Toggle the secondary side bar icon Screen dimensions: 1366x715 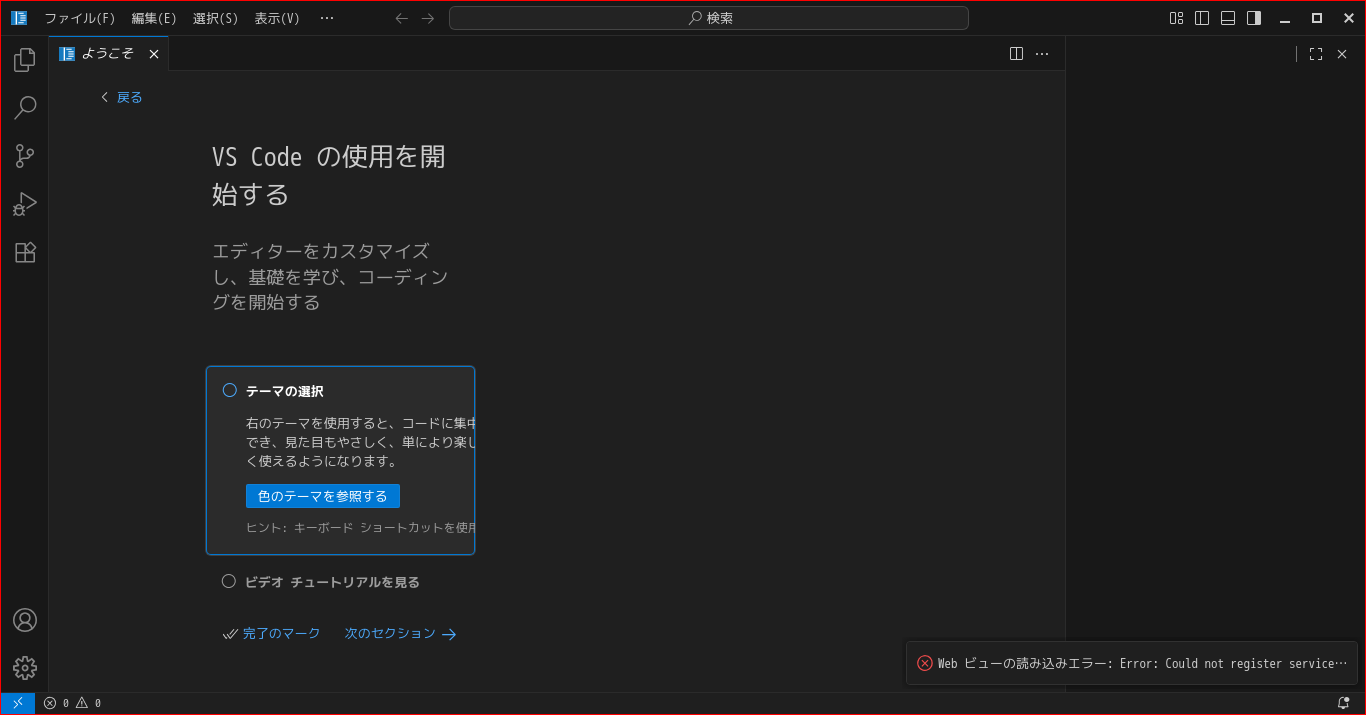(1254, 18)
